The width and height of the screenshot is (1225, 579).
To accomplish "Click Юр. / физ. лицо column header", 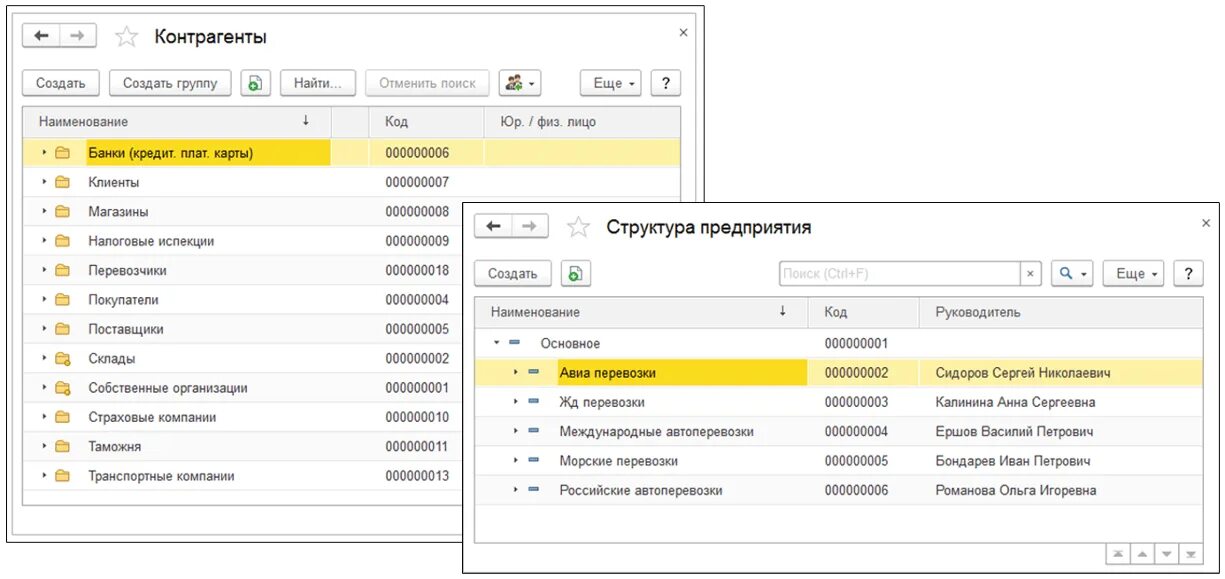I will (582, 121).
